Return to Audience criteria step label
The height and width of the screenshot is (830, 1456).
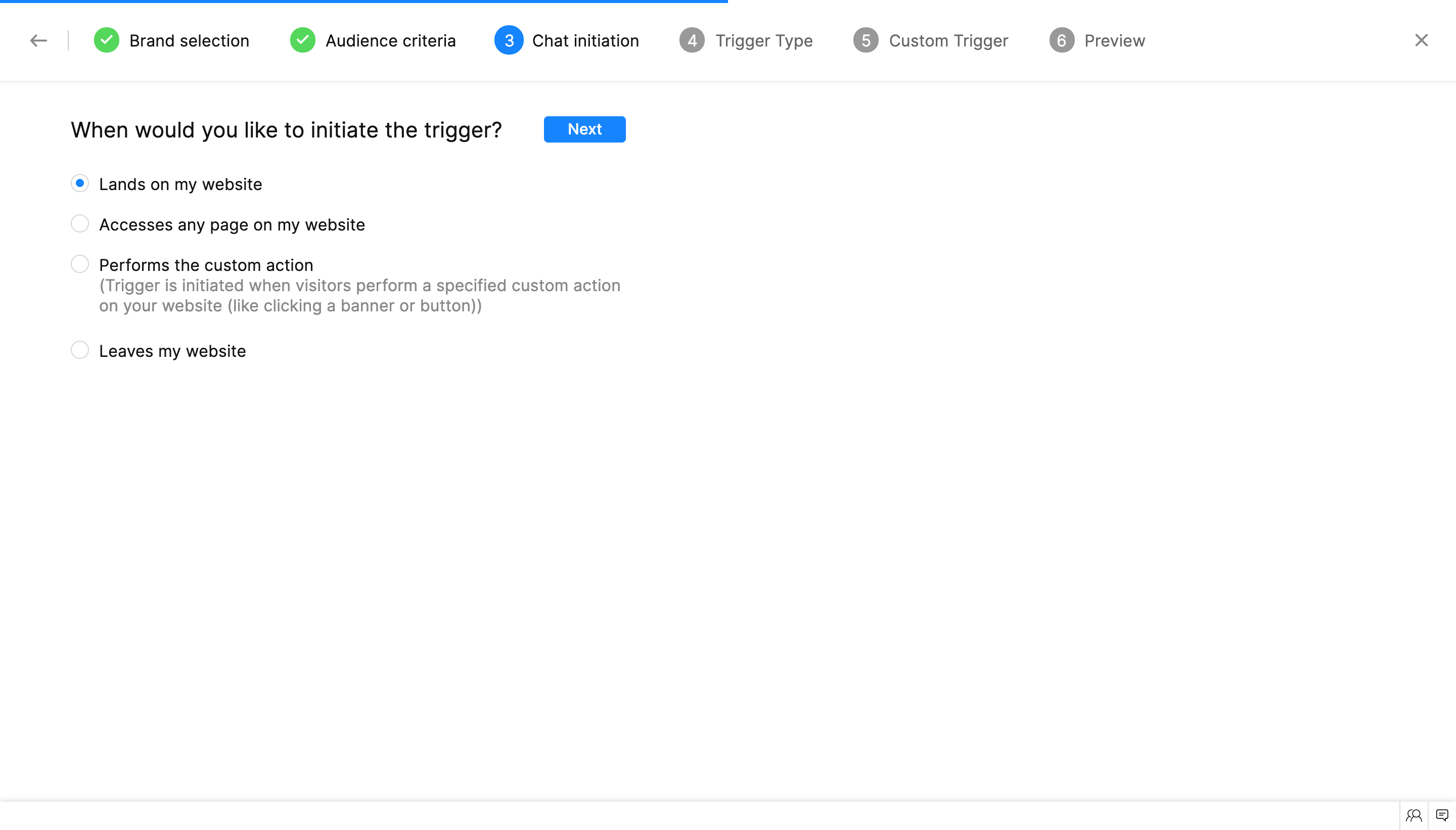pos(390,40)
